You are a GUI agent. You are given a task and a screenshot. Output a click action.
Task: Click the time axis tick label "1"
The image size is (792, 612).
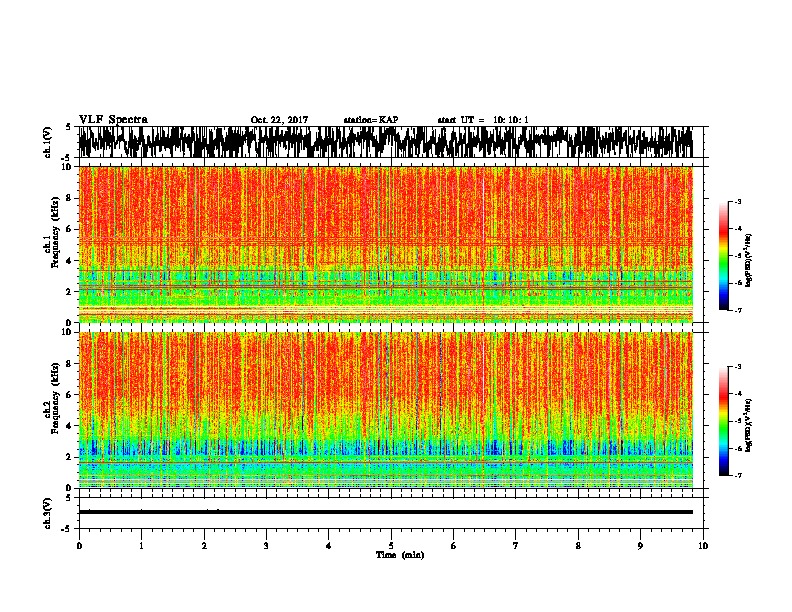coord(141,546)
